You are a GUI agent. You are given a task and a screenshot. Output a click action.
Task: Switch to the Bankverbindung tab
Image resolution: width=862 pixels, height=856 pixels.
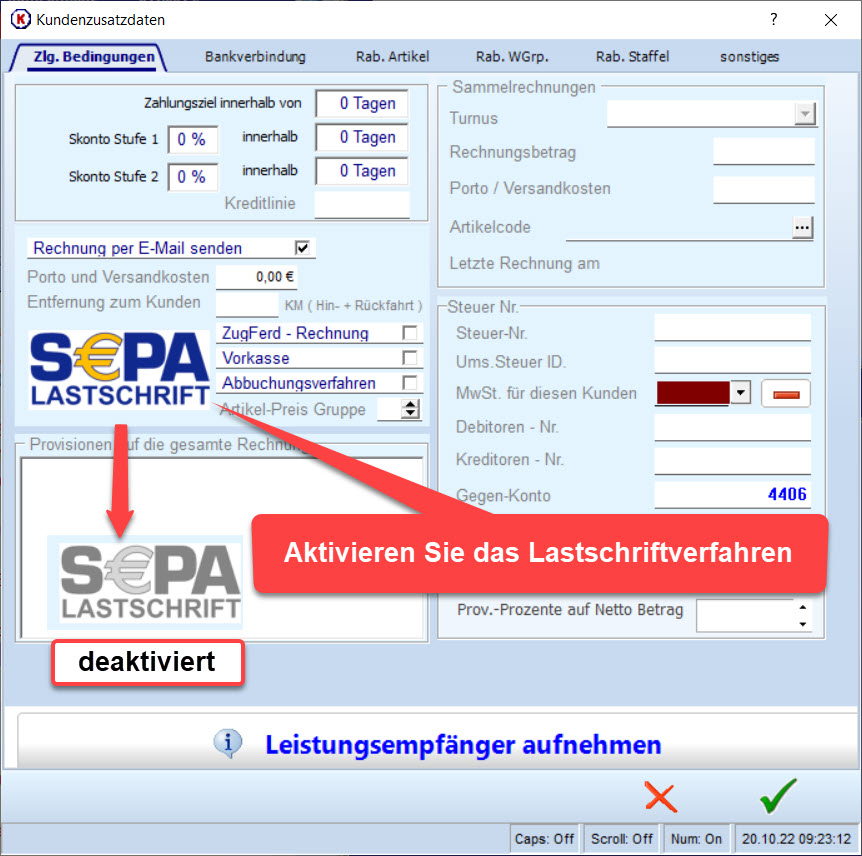tap(255, 57)
